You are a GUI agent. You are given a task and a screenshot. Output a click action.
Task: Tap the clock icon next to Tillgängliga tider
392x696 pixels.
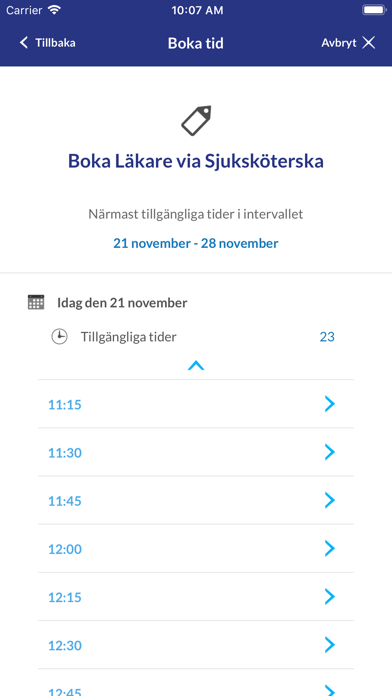click(59, 337)
